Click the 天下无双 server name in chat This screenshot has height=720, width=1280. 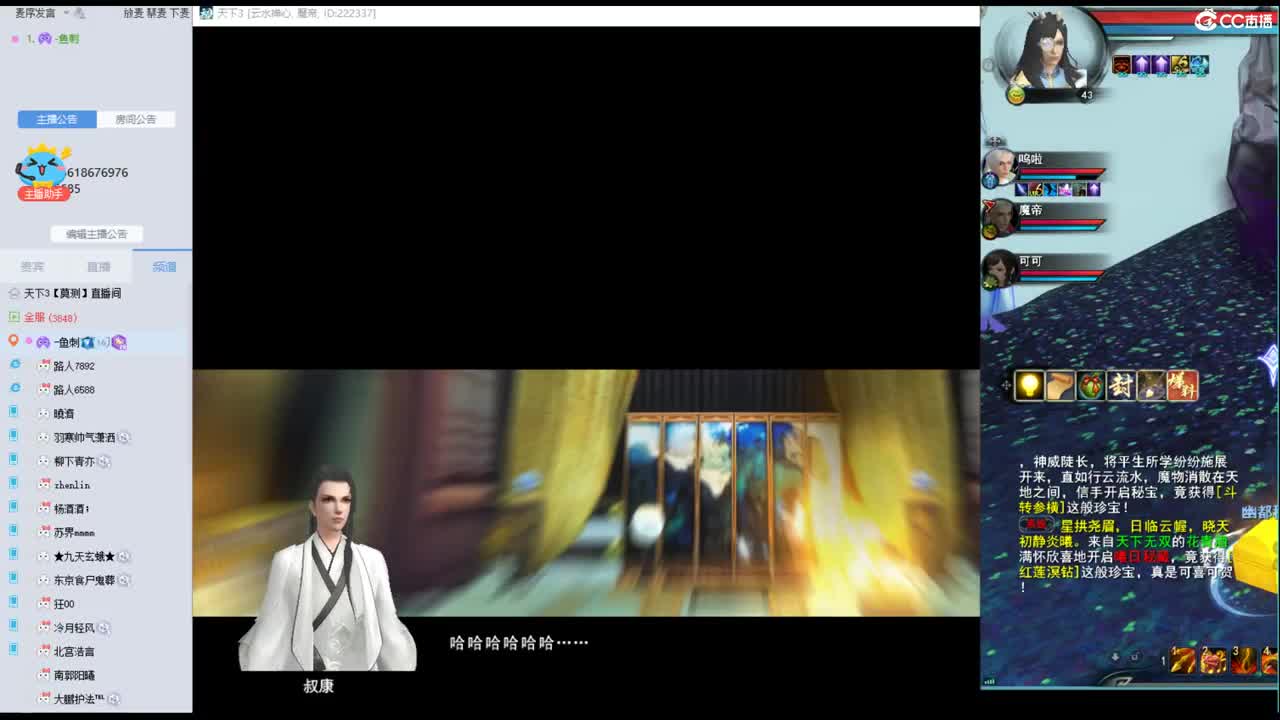tap(1143, 541)
